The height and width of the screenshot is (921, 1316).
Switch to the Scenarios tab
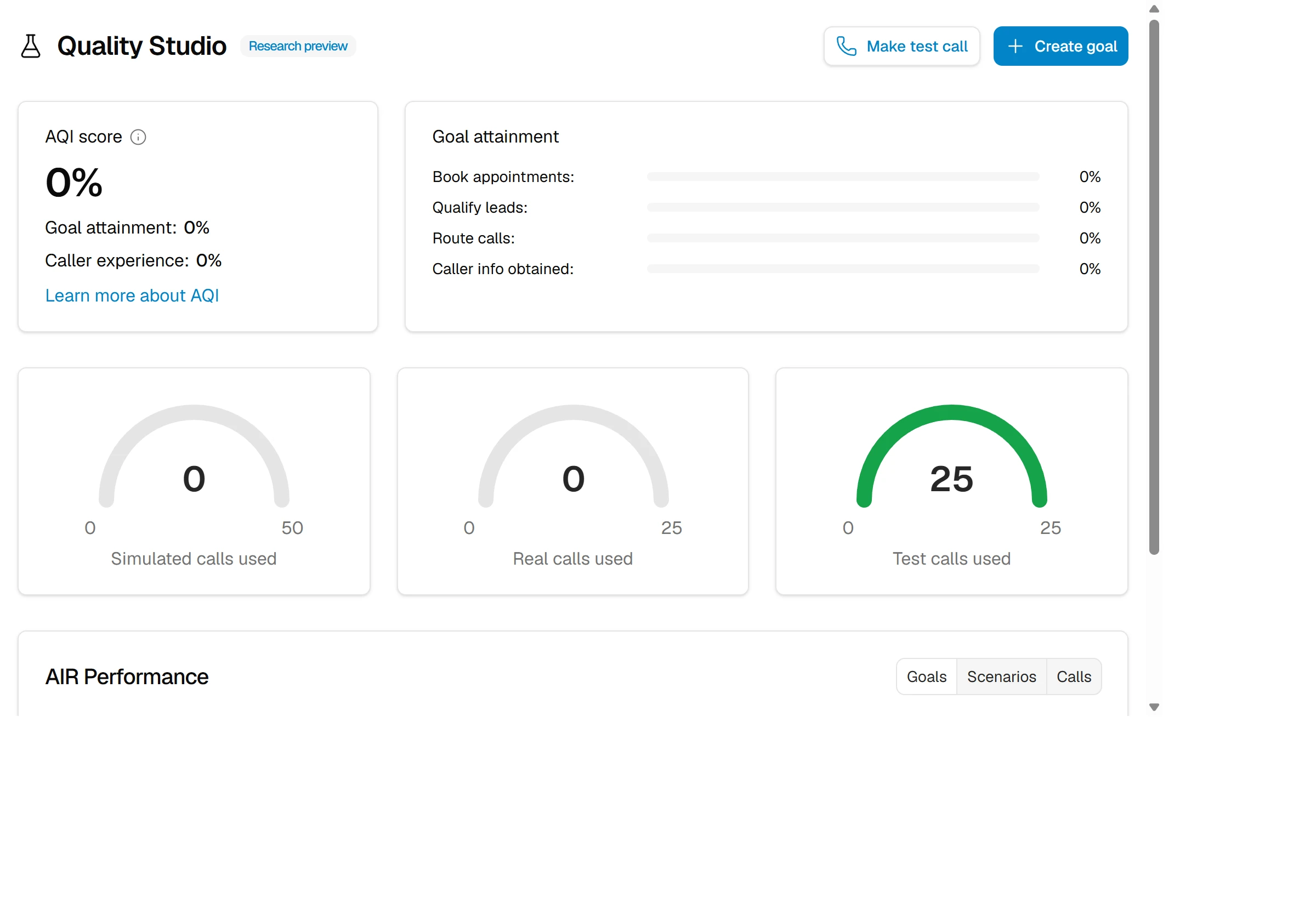point(1001,676)
